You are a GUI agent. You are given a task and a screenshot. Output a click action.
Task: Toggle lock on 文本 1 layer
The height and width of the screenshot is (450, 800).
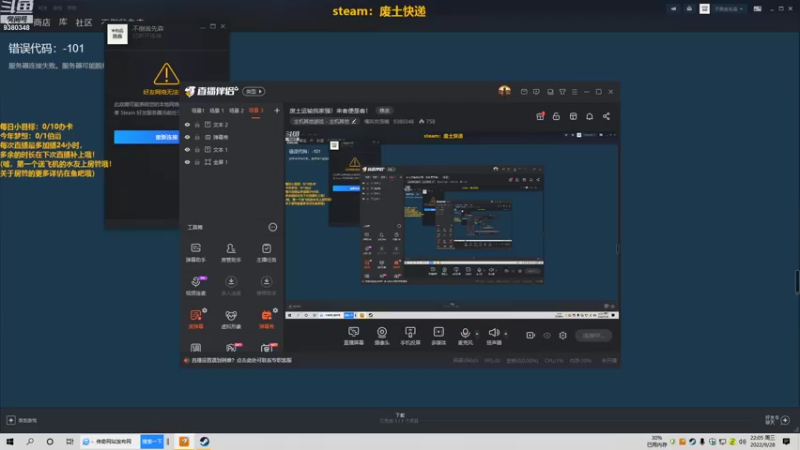[197, 149]
